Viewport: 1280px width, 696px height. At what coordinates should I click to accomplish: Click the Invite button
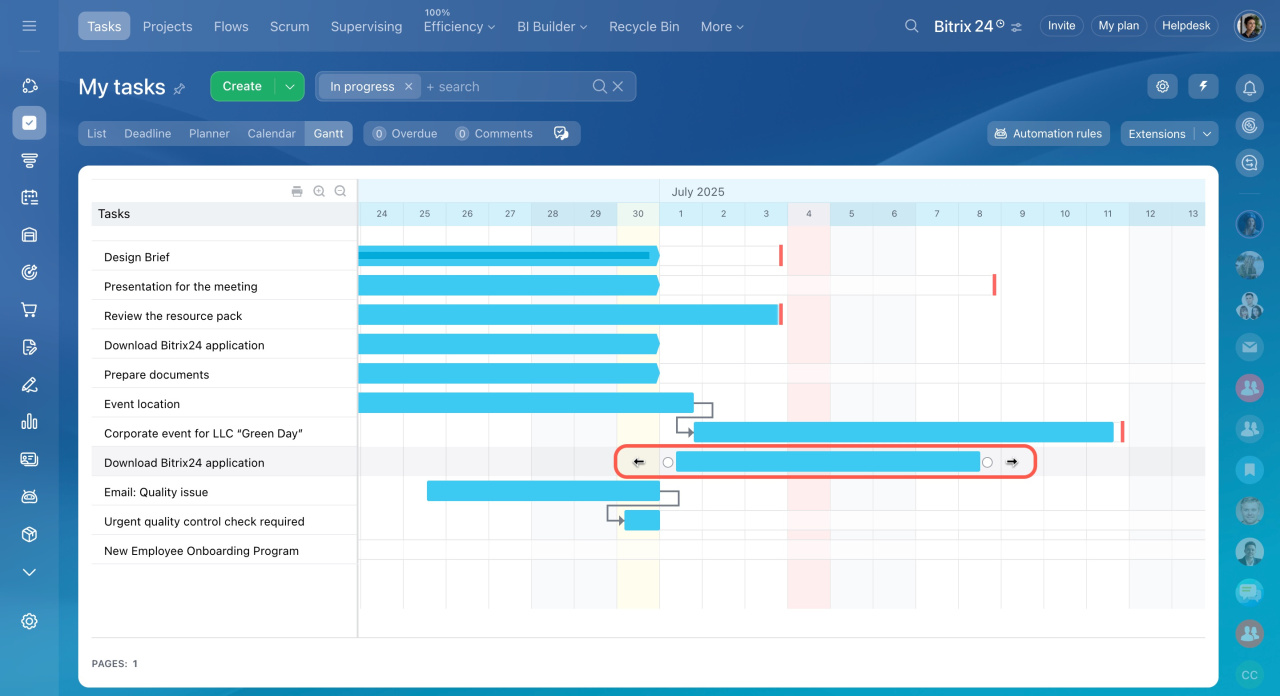1062,26
